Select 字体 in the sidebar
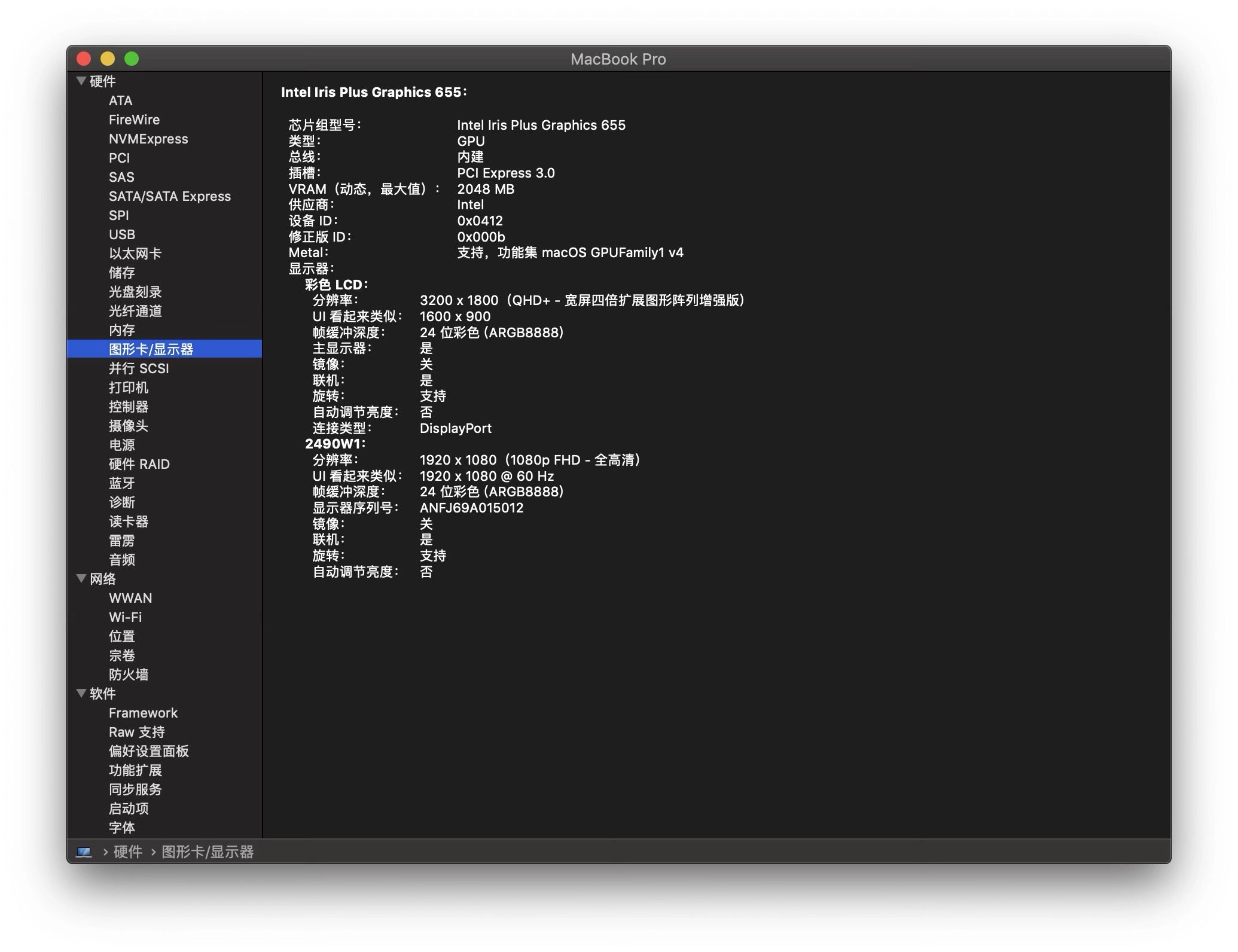The height and width of the screenshot is (952, 1238). tap(122, 828)
